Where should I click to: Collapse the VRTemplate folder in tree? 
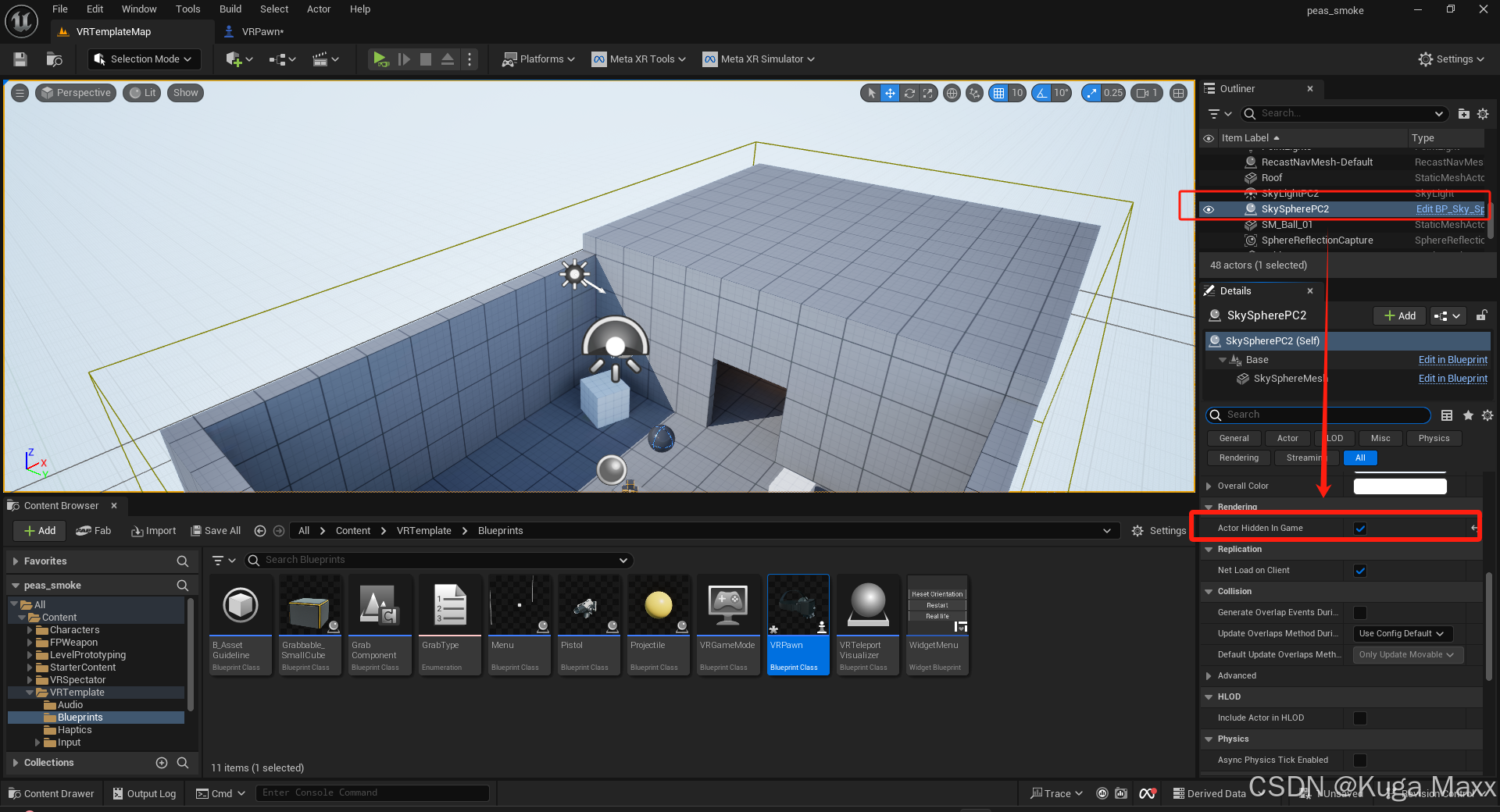coord(30,693)
